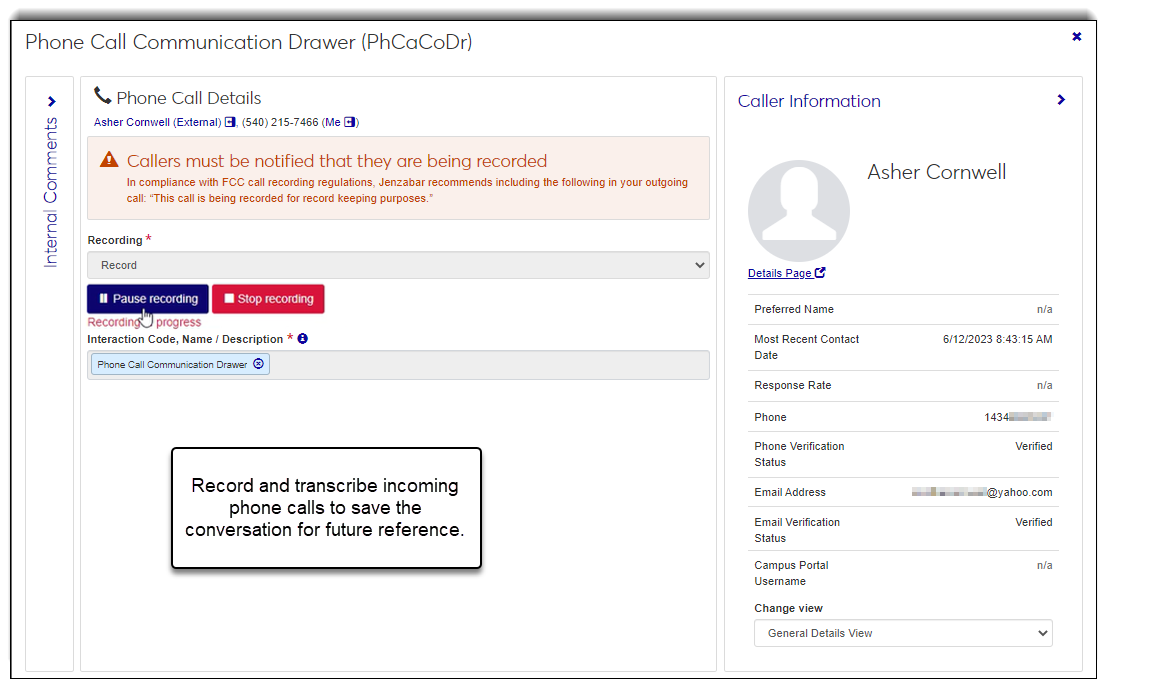Click the orange warning triangle icon
1149x686 pixels.
click(x=109, y=161)
